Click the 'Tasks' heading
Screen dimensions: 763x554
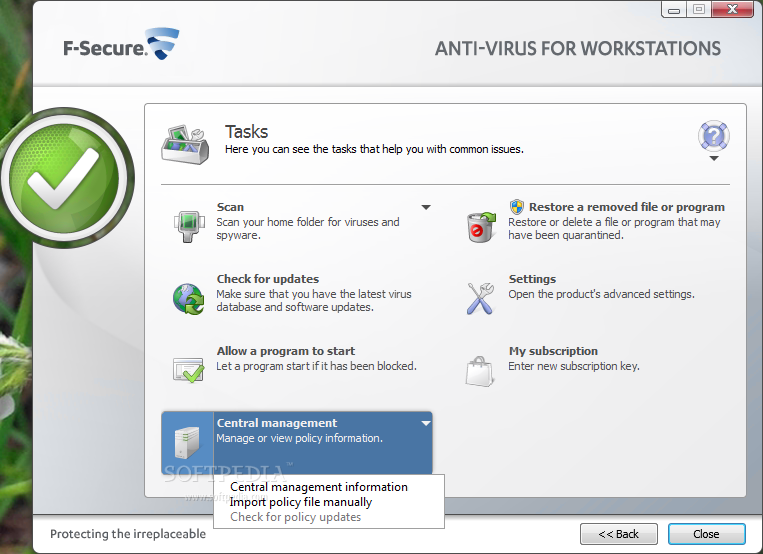[246, 132]
